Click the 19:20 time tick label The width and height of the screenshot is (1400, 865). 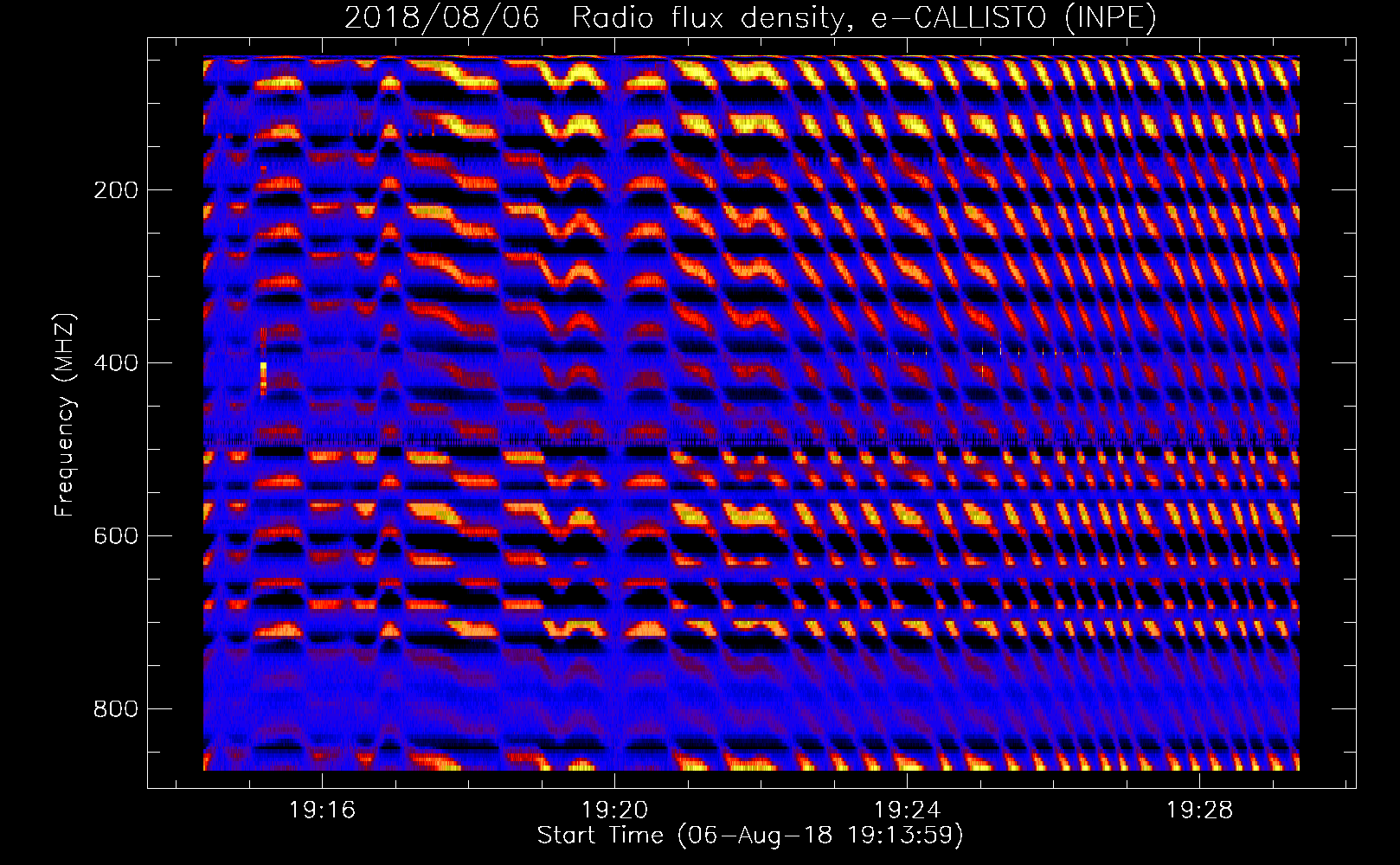pos(614,811)
